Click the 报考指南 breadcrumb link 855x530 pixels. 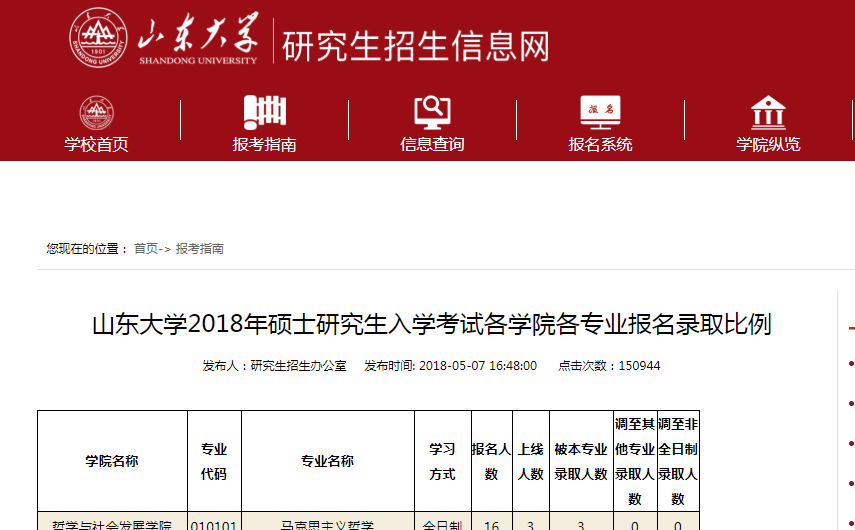pyautogui.click(x=200, y=249)
